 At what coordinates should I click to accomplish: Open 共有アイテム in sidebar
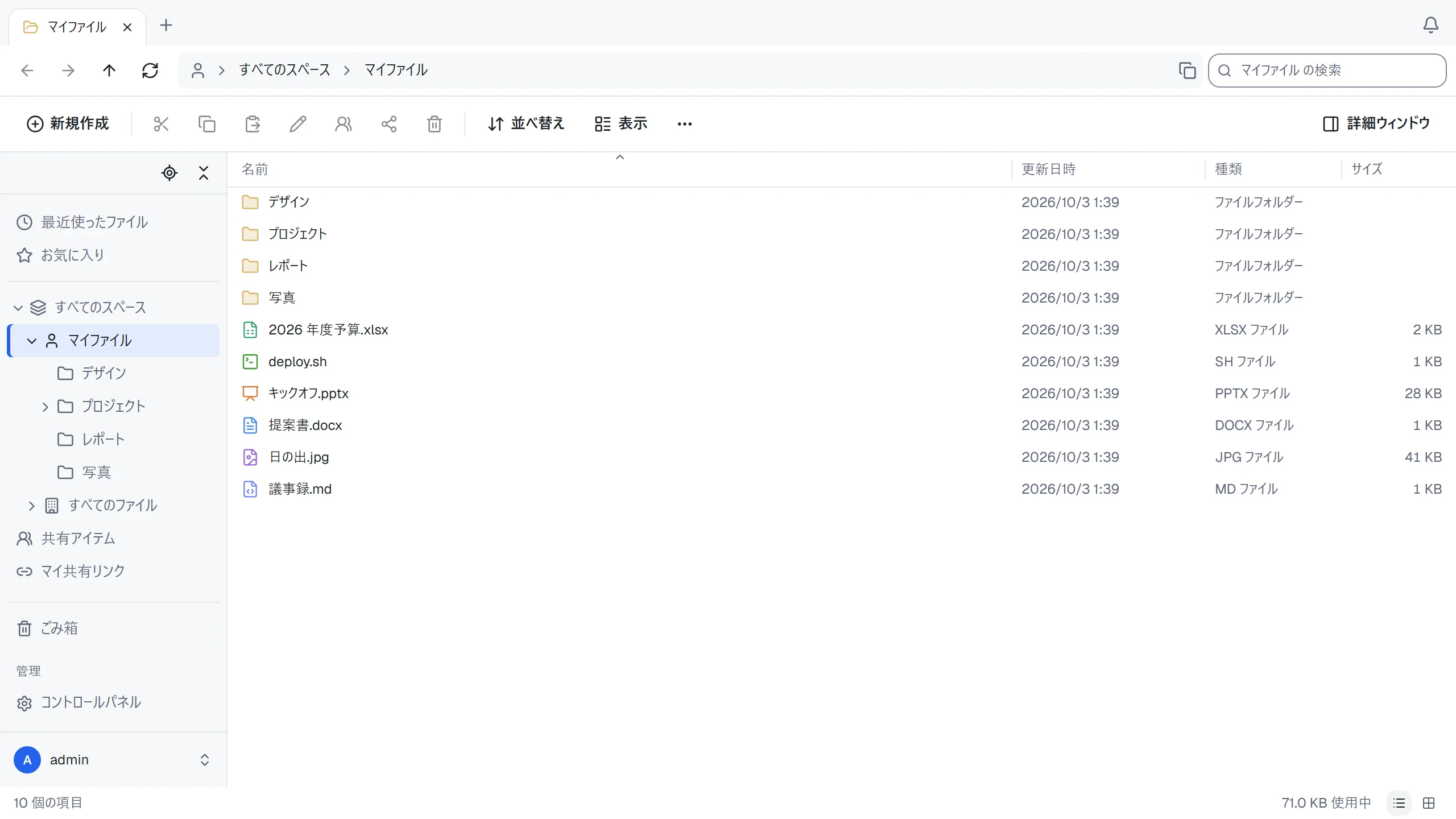tap(113, 539)
